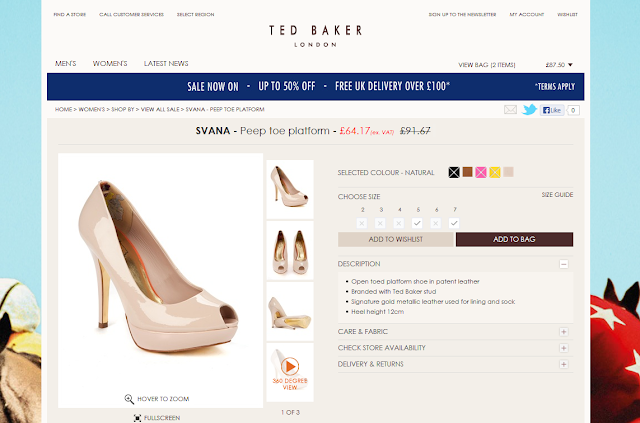Play the 360 degree view

tap(290, 366)
